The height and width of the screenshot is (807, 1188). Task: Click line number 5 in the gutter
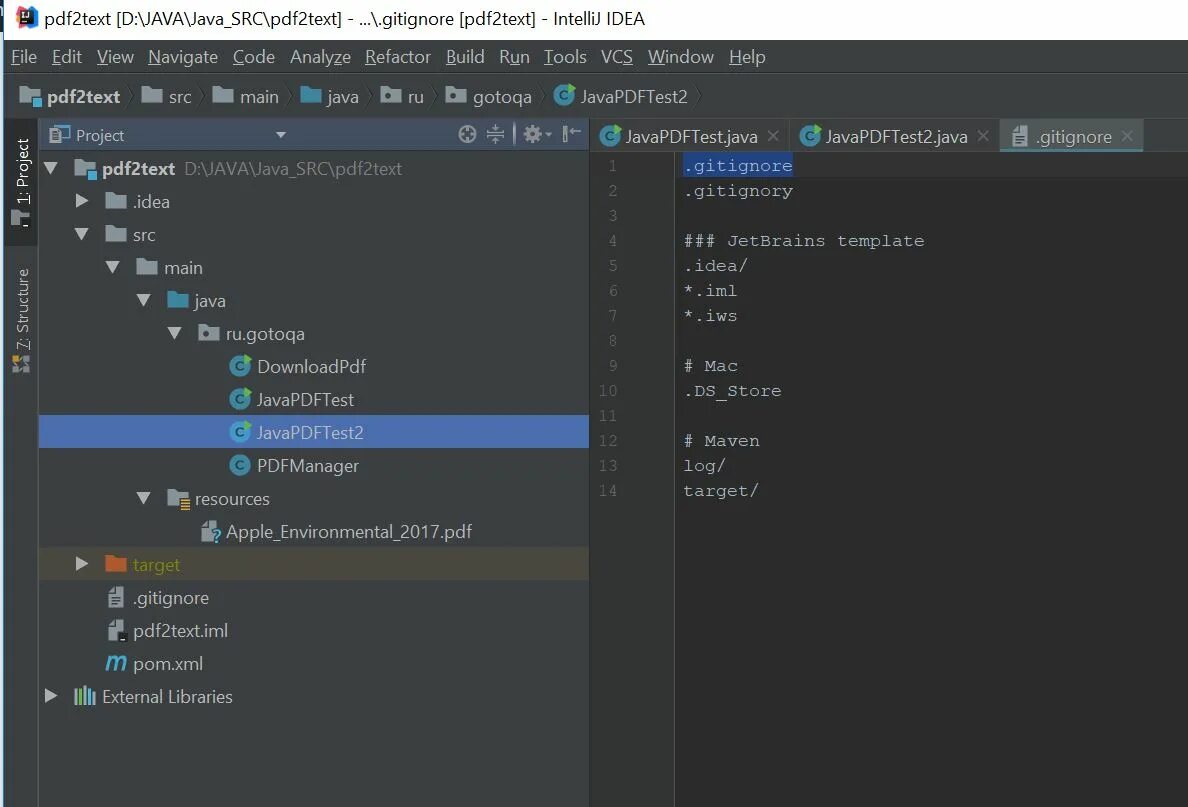612,266
